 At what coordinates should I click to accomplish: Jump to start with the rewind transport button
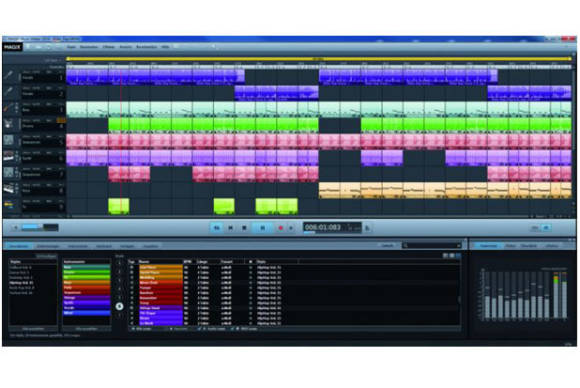coord(217,228)
